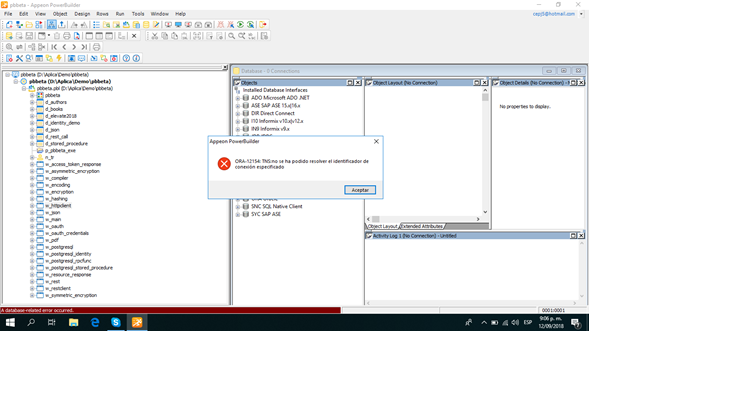Image resolution: width=739 pixels, height=412 pixels.
Task: Open the Tools menu
Action: 137,14
